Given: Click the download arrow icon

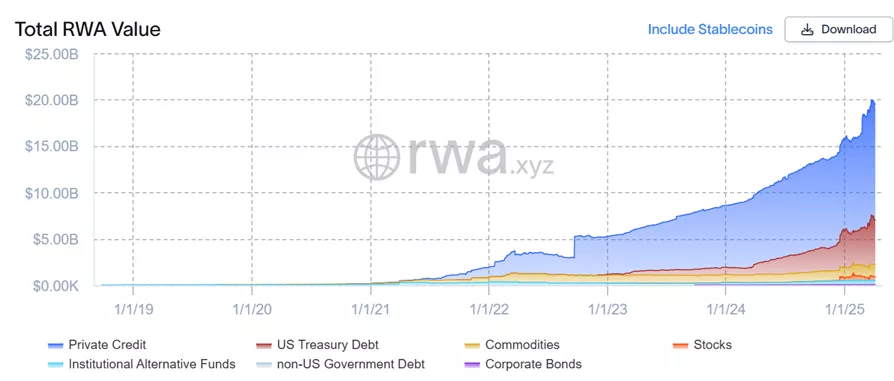Looking at the screenshot, I should coord(807,30).
